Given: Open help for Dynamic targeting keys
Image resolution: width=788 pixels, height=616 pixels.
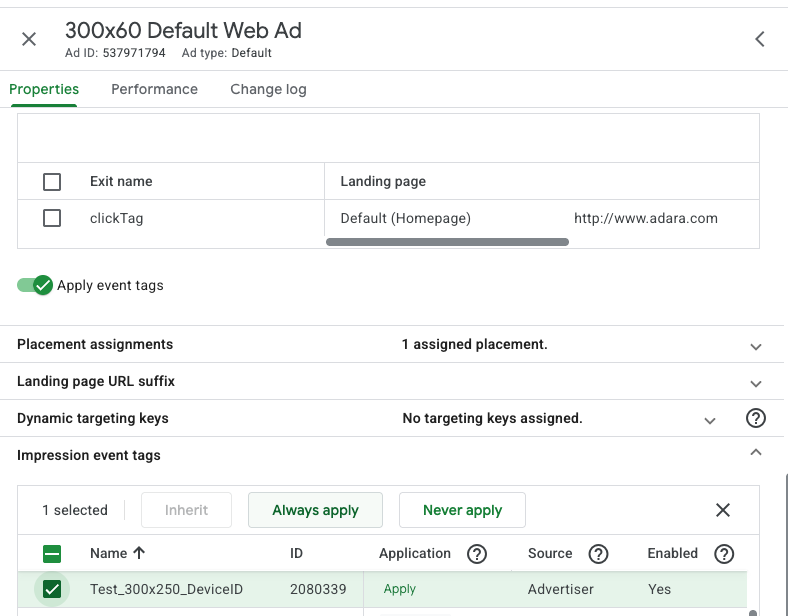Looking at the screenshot, I should [756, 419].
